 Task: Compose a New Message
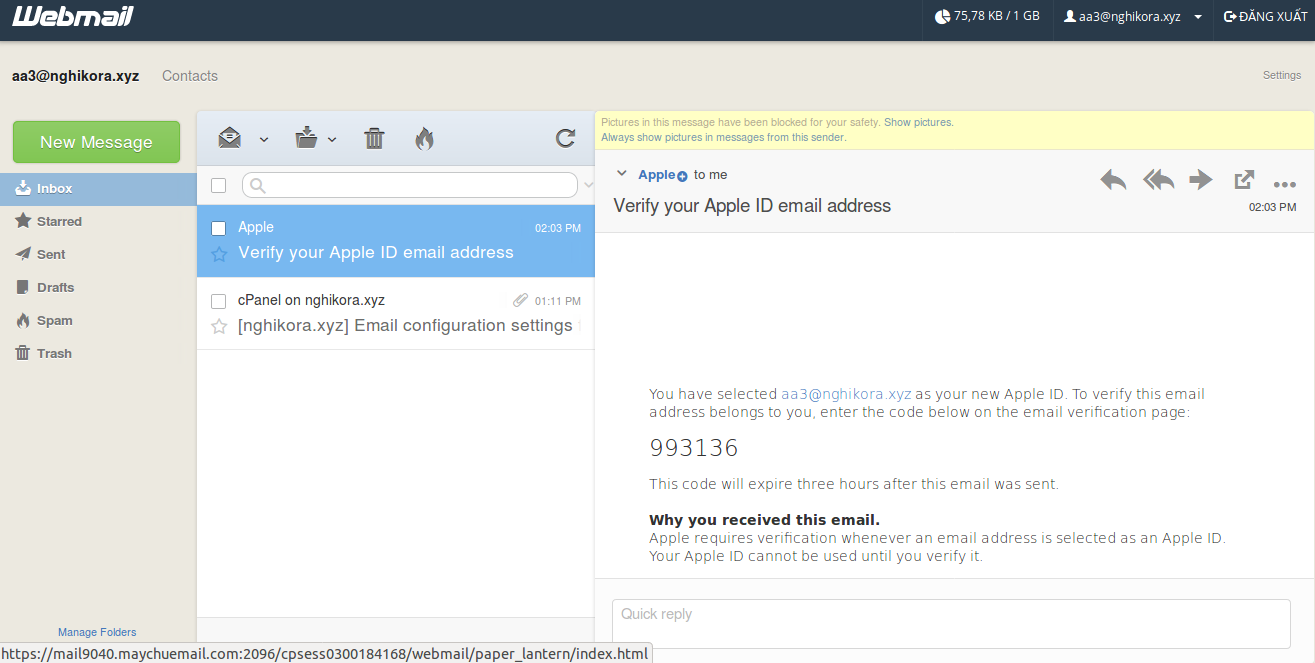pyautogui.click(x=96, y=142)
